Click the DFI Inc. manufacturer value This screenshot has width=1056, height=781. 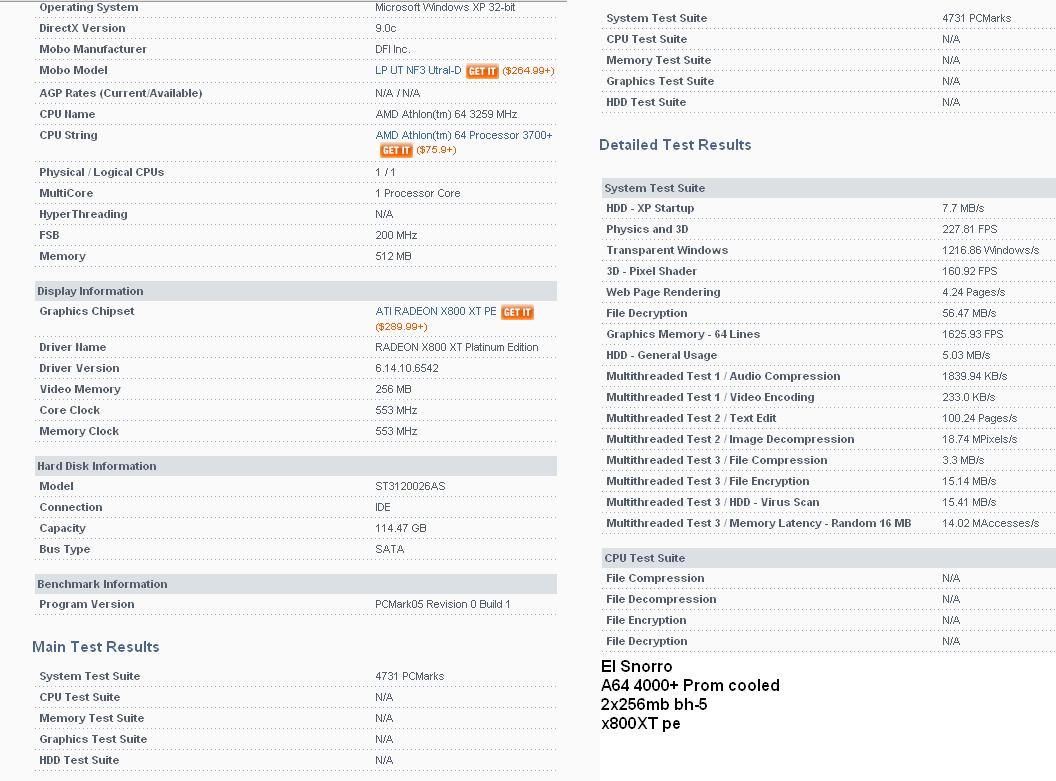click(393, 49)
